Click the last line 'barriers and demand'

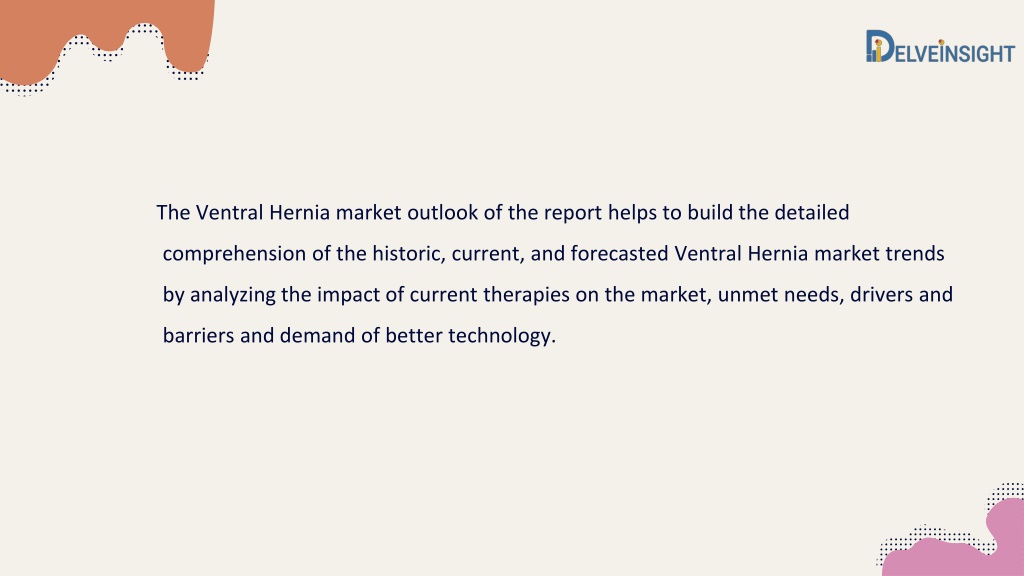coord(359,336)
